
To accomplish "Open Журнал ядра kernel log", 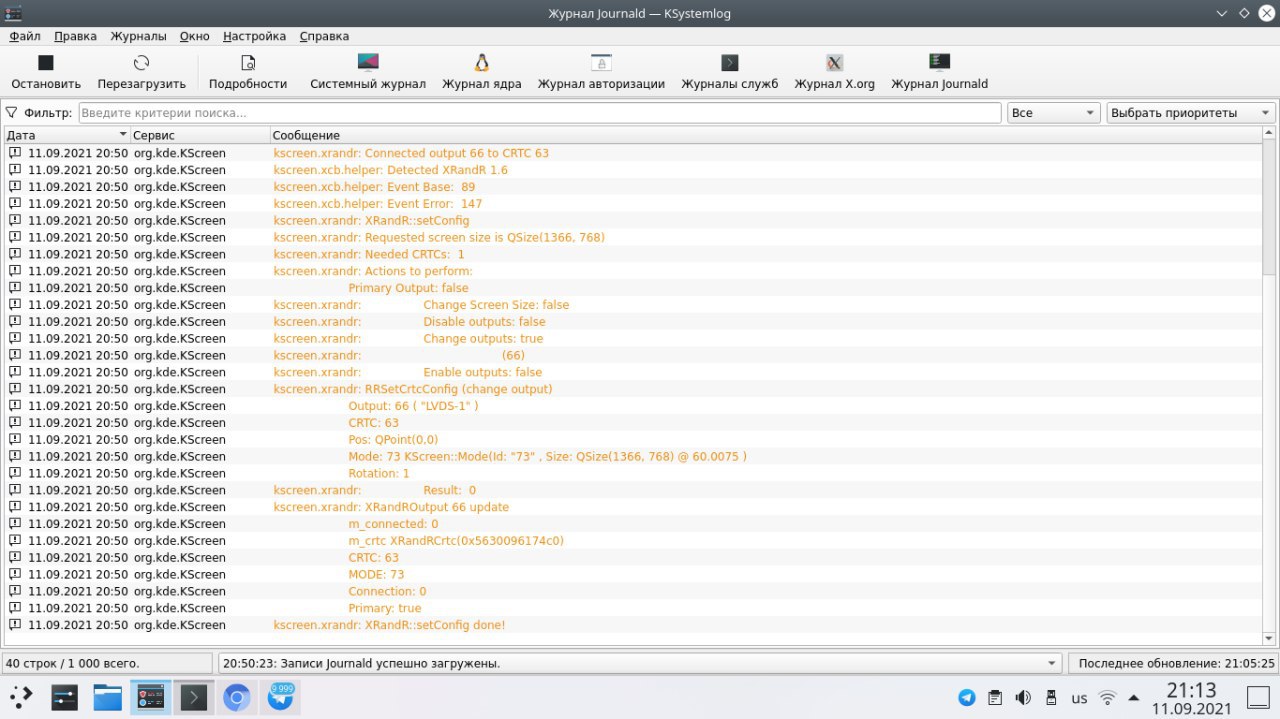I will point(482,72).
